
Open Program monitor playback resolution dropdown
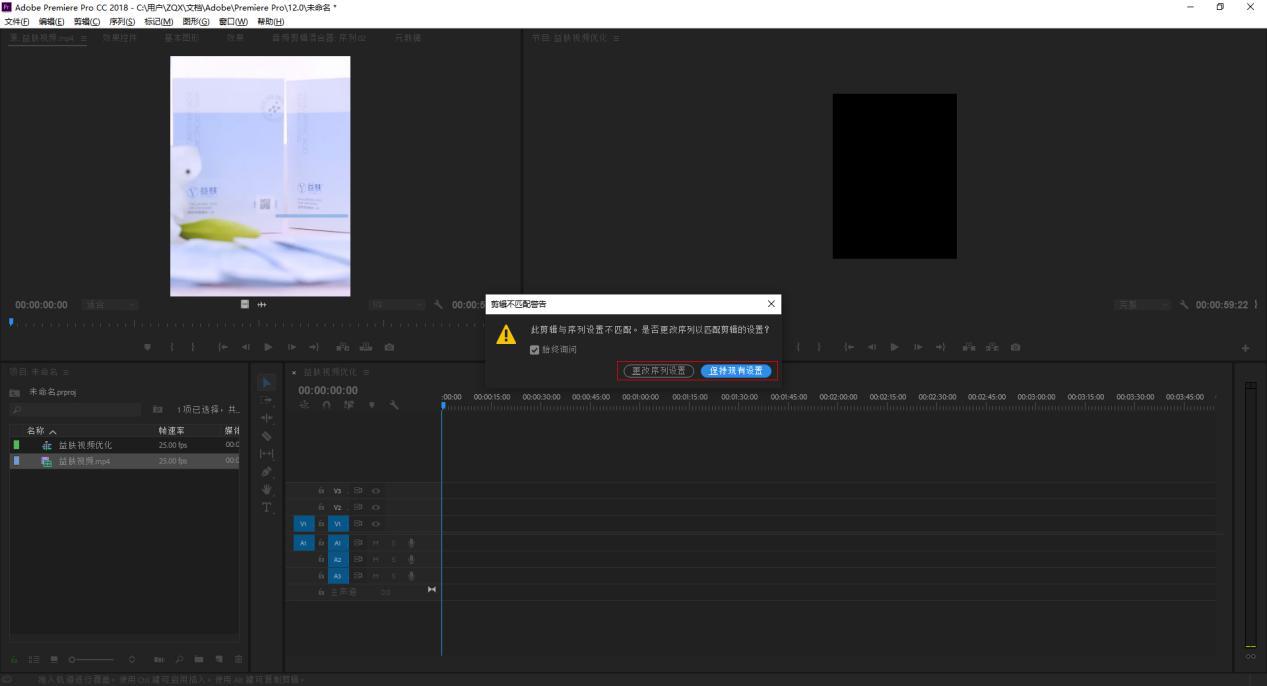pos(1142,305)
